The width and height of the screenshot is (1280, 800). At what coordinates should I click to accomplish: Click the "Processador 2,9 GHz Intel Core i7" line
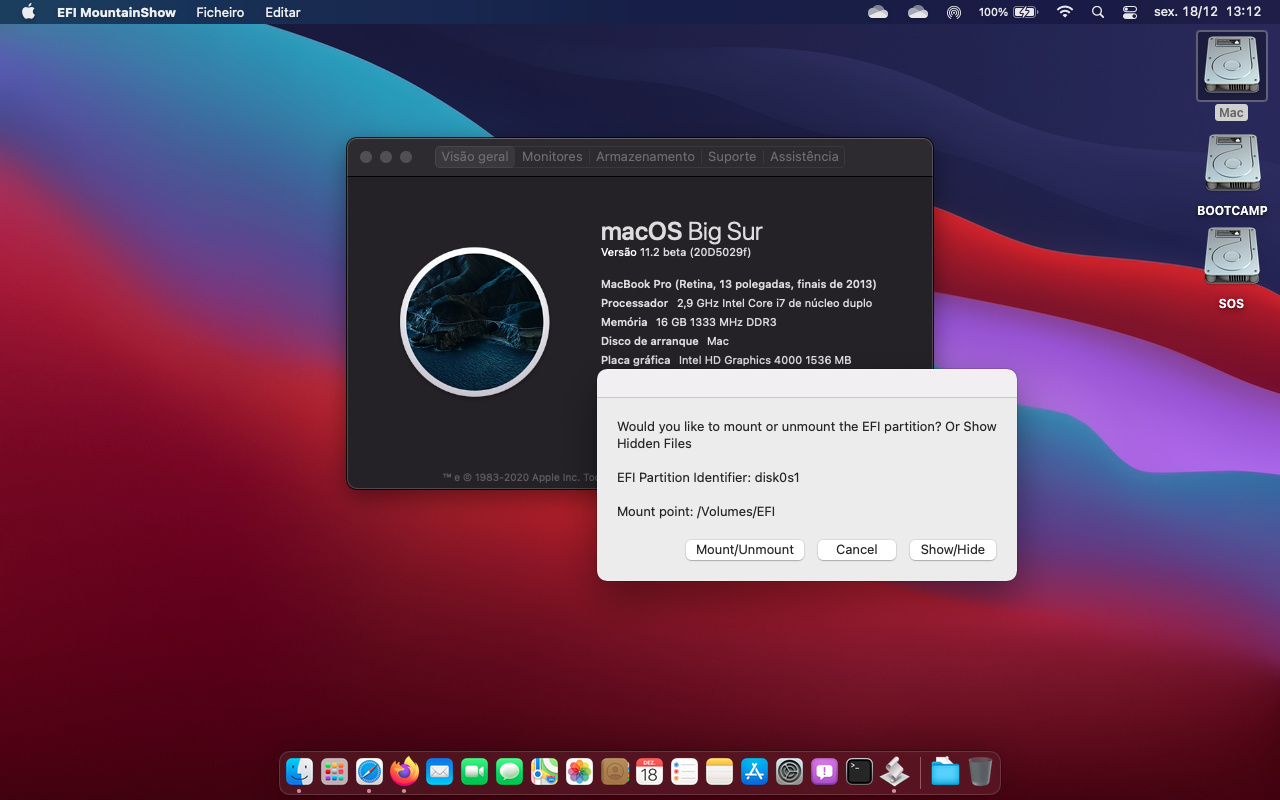(x=737, y=303)
